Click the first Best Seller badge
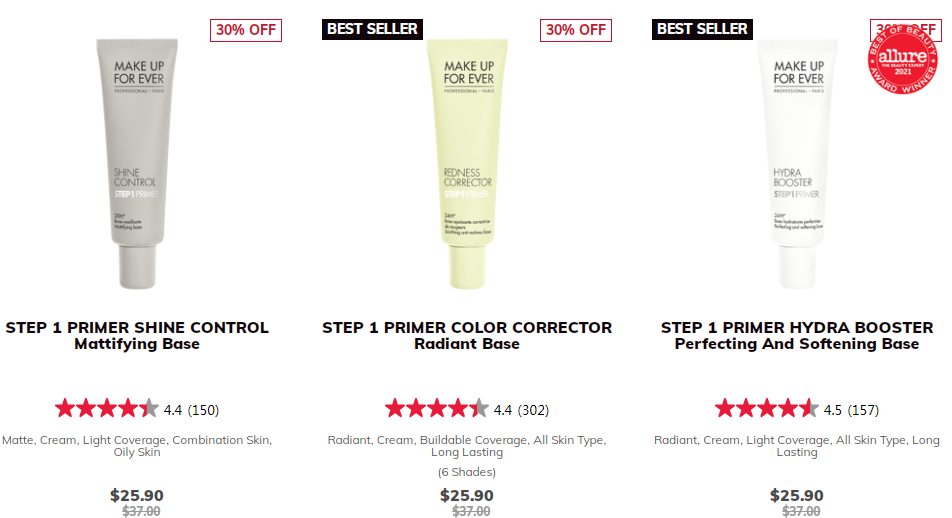The image size is (952, 518). tap(372, 29)
